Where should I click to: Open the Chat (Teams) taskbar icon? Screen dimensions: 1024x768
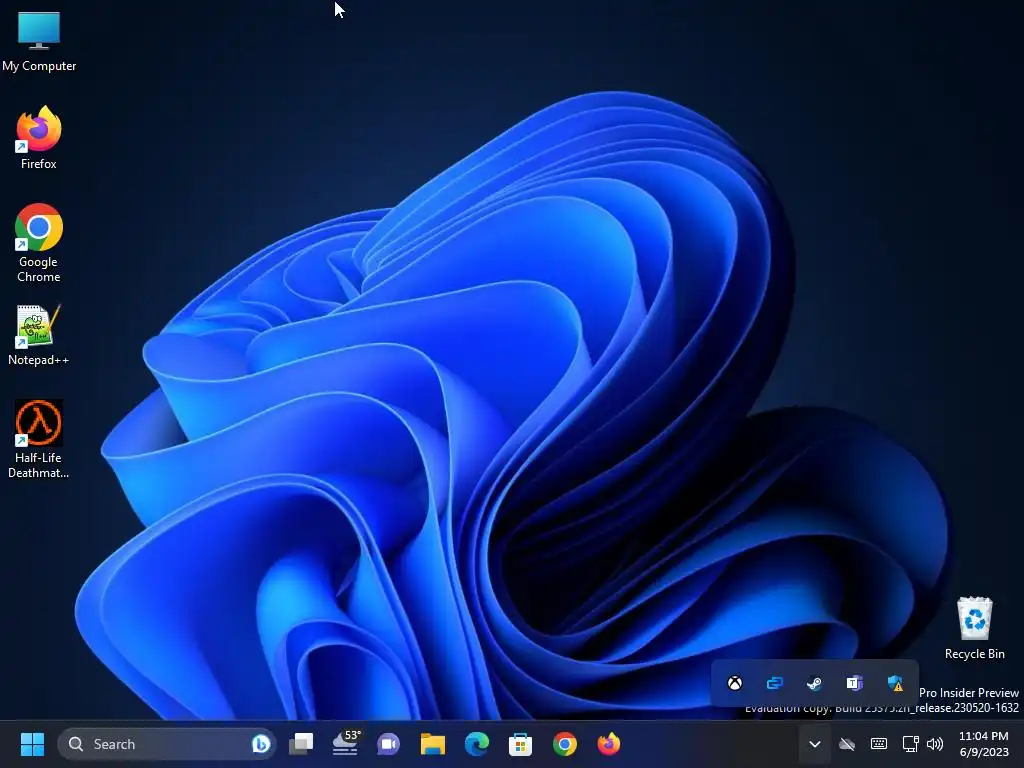pos(389,744)
